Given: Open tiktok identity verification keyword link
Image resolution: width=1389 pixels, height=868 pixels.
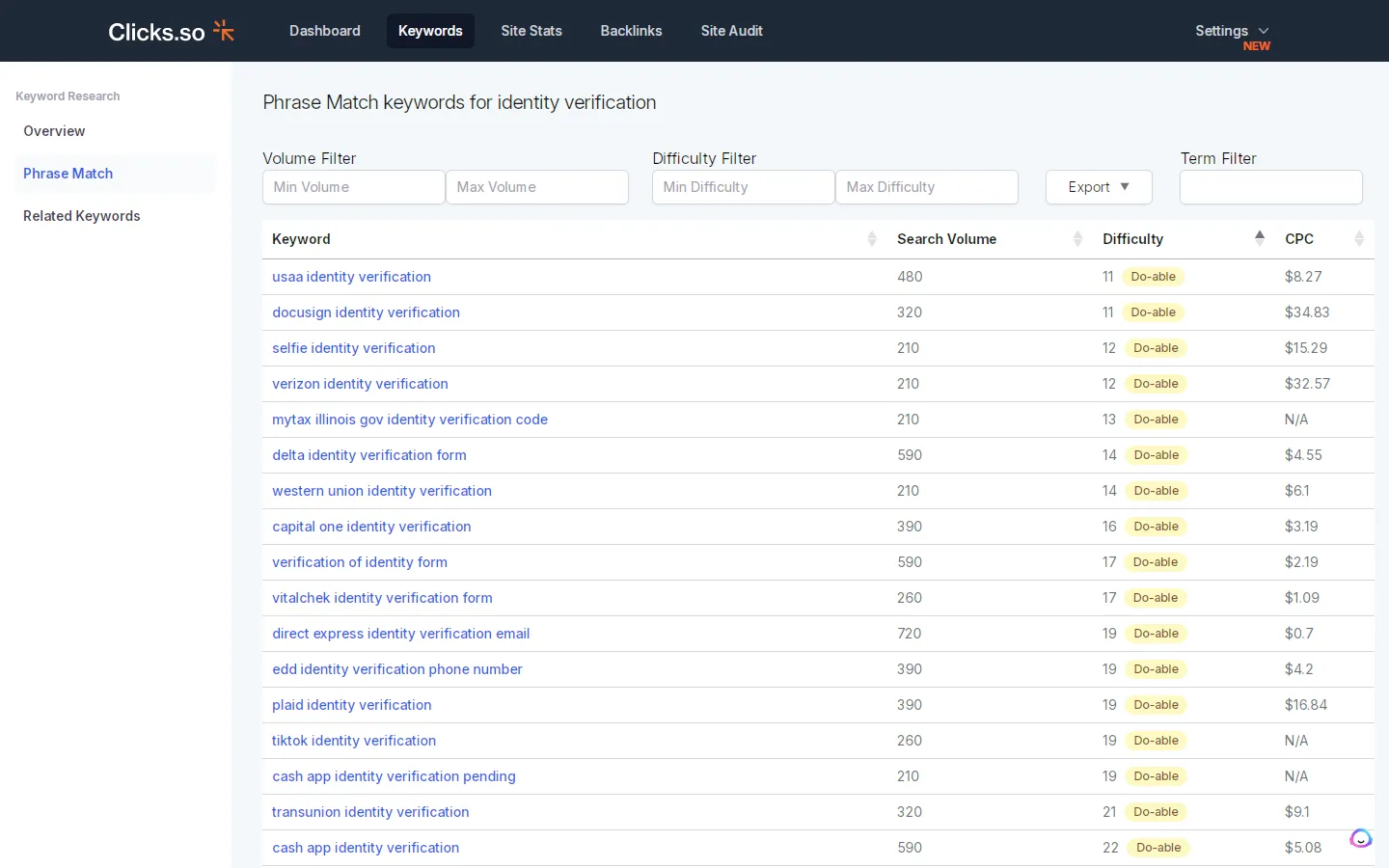Looking at the screenshot, I should 354,741.
